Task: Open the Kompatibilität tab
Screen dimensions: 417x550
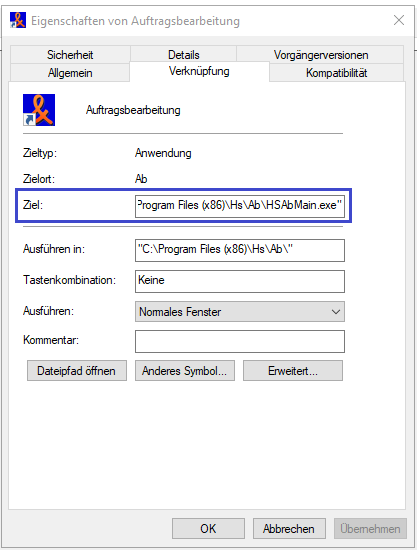Action: coord(336,73)
